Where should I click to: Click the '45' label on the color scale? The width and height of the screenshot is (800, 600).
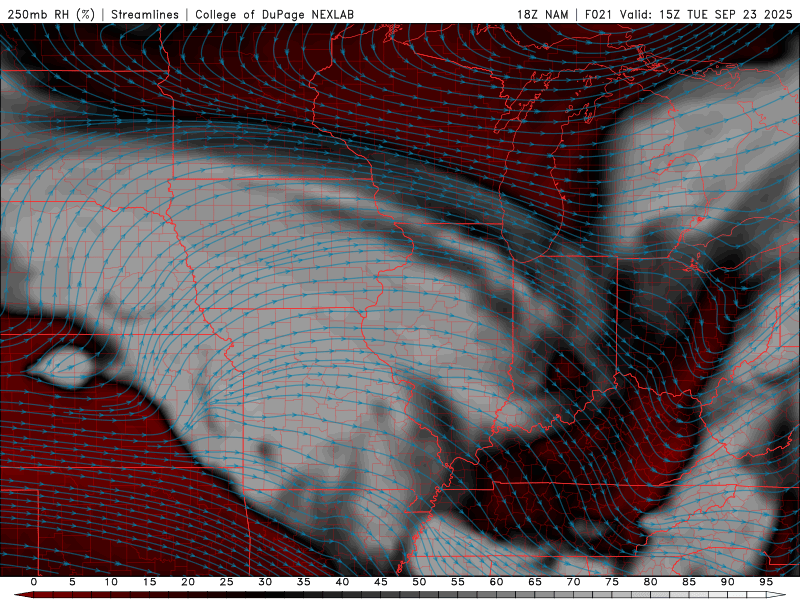tap(380, 582)
